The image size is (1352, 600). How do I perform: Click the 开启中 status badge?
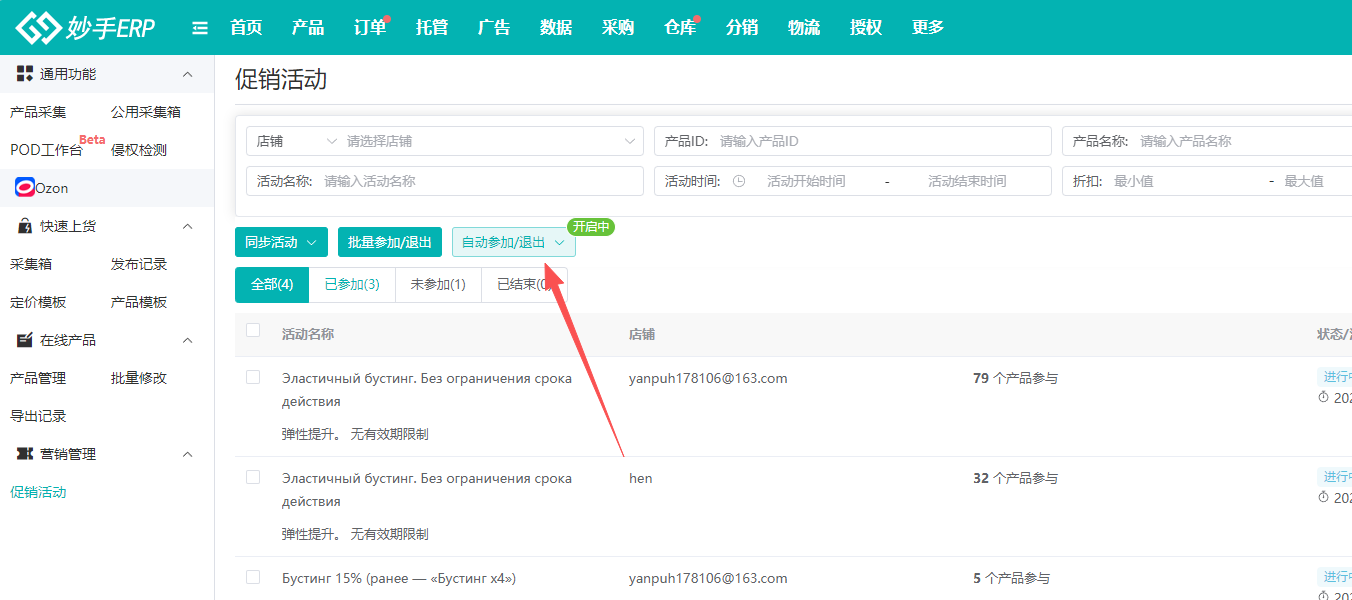(x=591, y=227)
